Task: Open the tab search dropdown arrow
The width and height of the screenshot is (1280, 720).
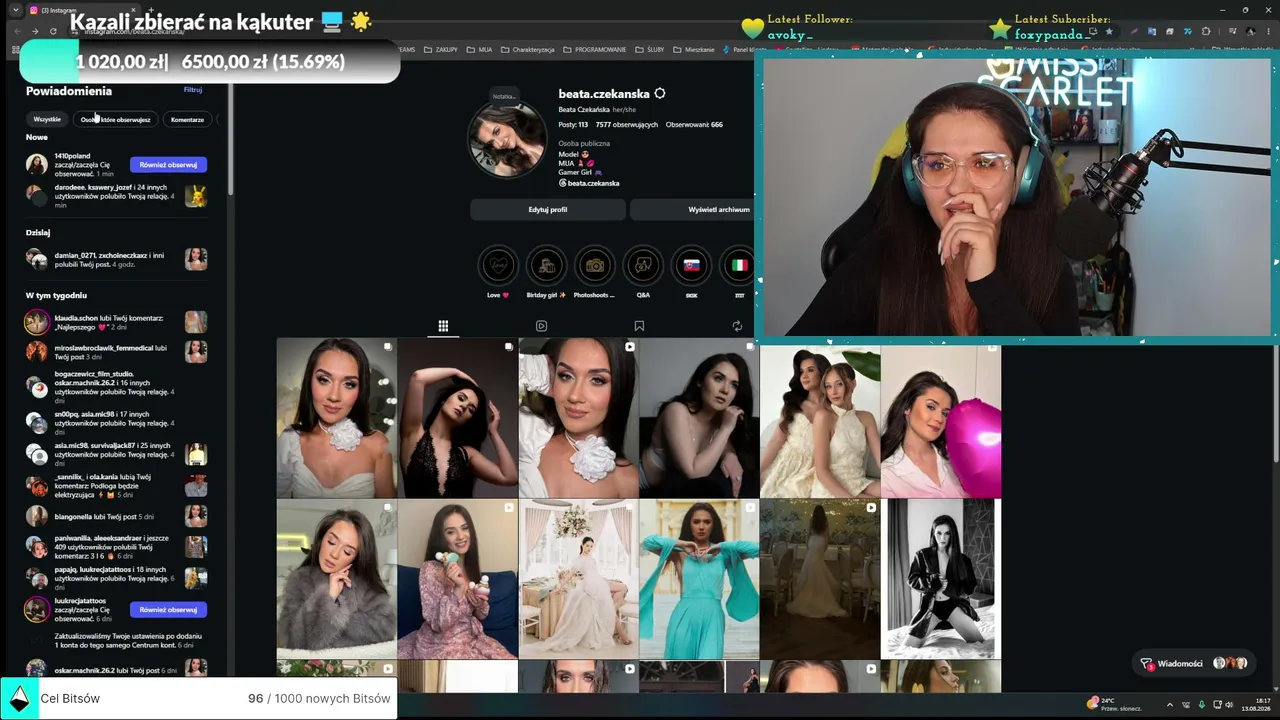Action: tap(15, 10)
